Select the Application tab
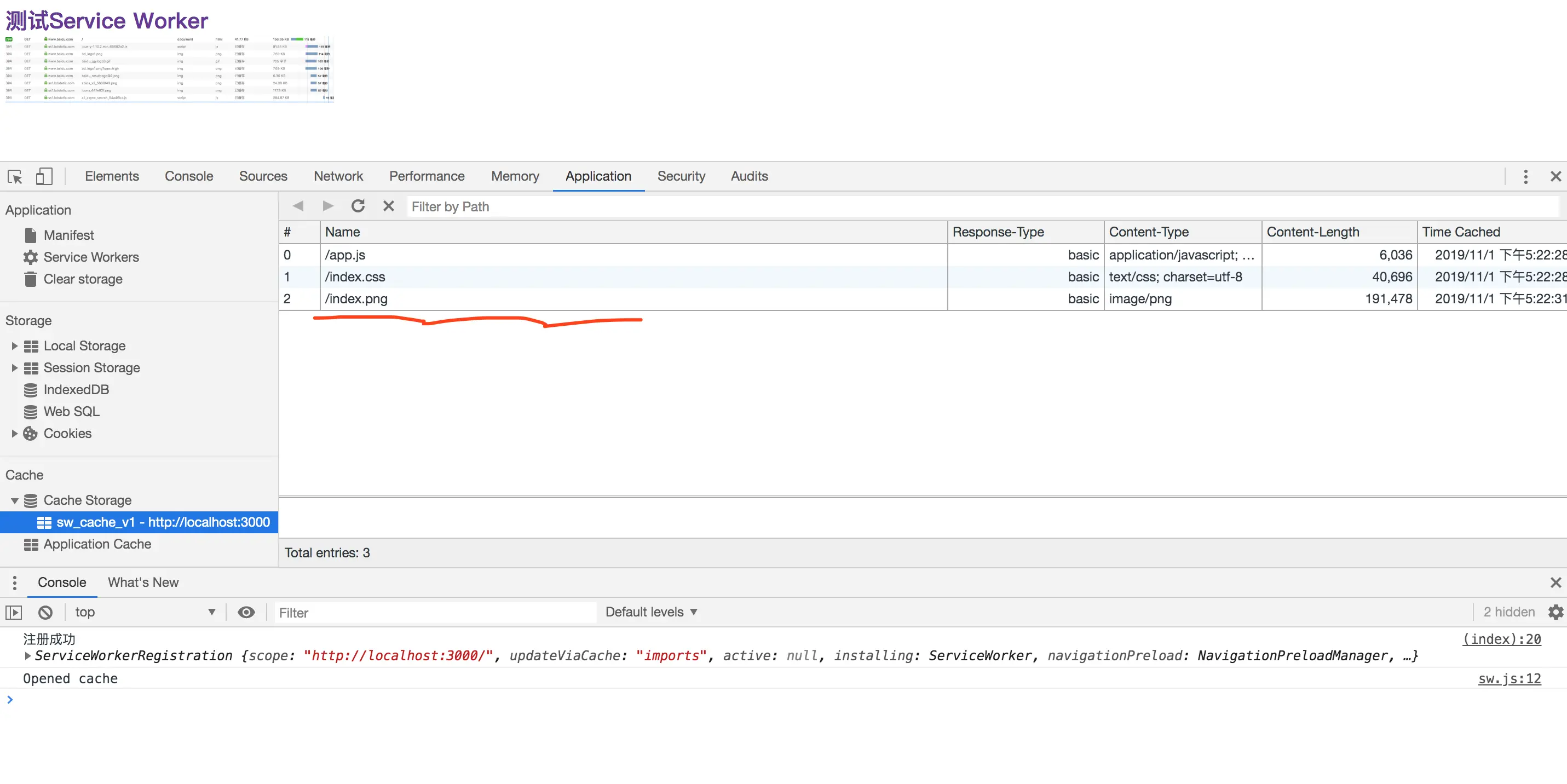 pyautogui.click(x=598, y=176)
